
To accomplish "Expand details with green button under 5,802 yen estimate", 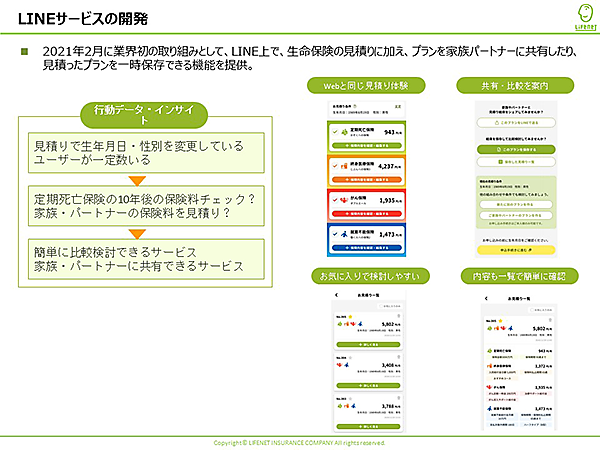I will click(x=368, y=344).
